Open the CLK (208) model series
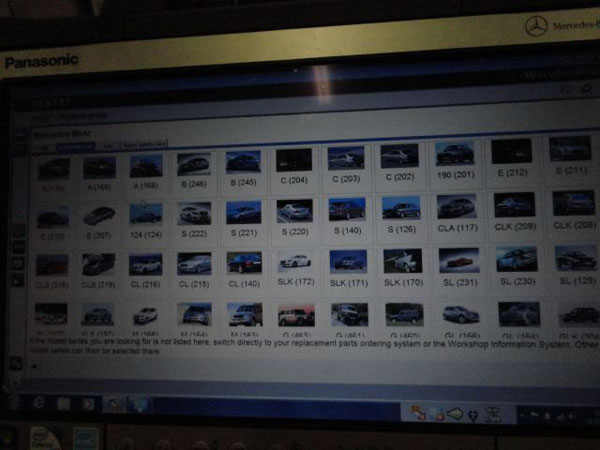 click(574, 211)
